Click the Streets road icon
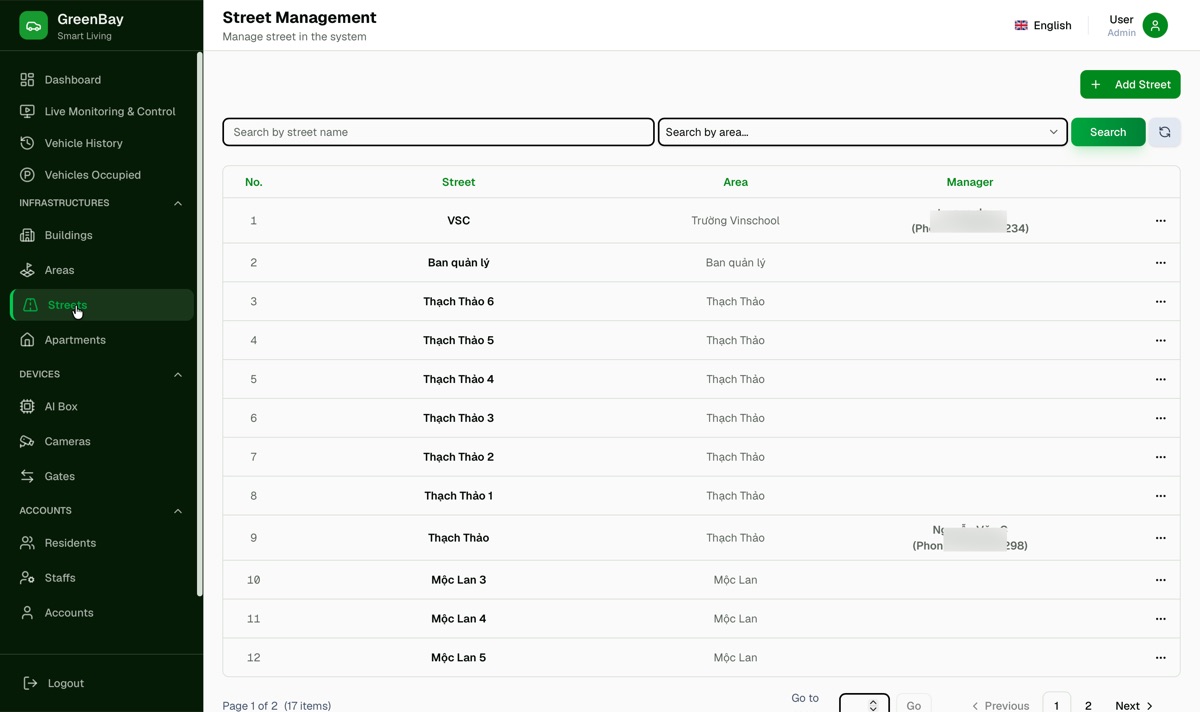 pyautogui.click(x=30, y=305)
